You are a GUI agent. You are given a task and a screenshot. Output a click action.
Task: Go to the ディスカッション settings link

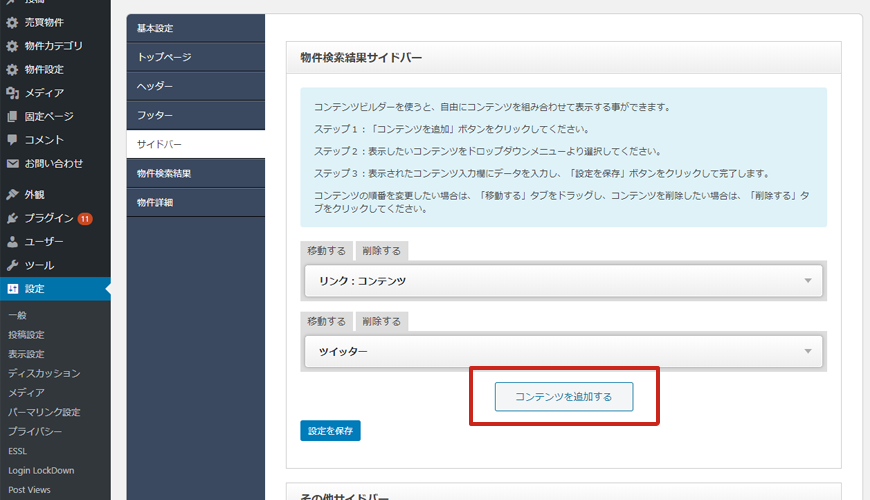point(44,373)
